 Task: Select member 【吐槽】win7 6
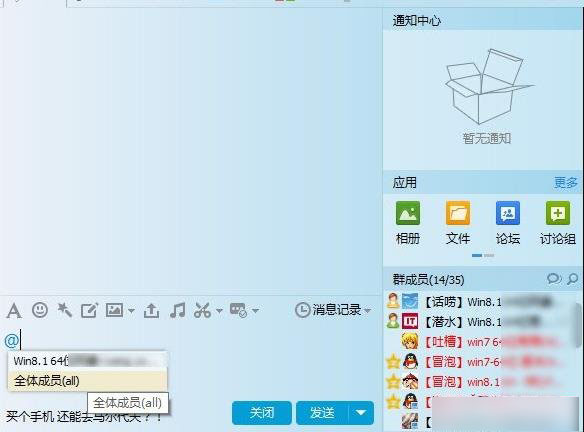(481, 342)
